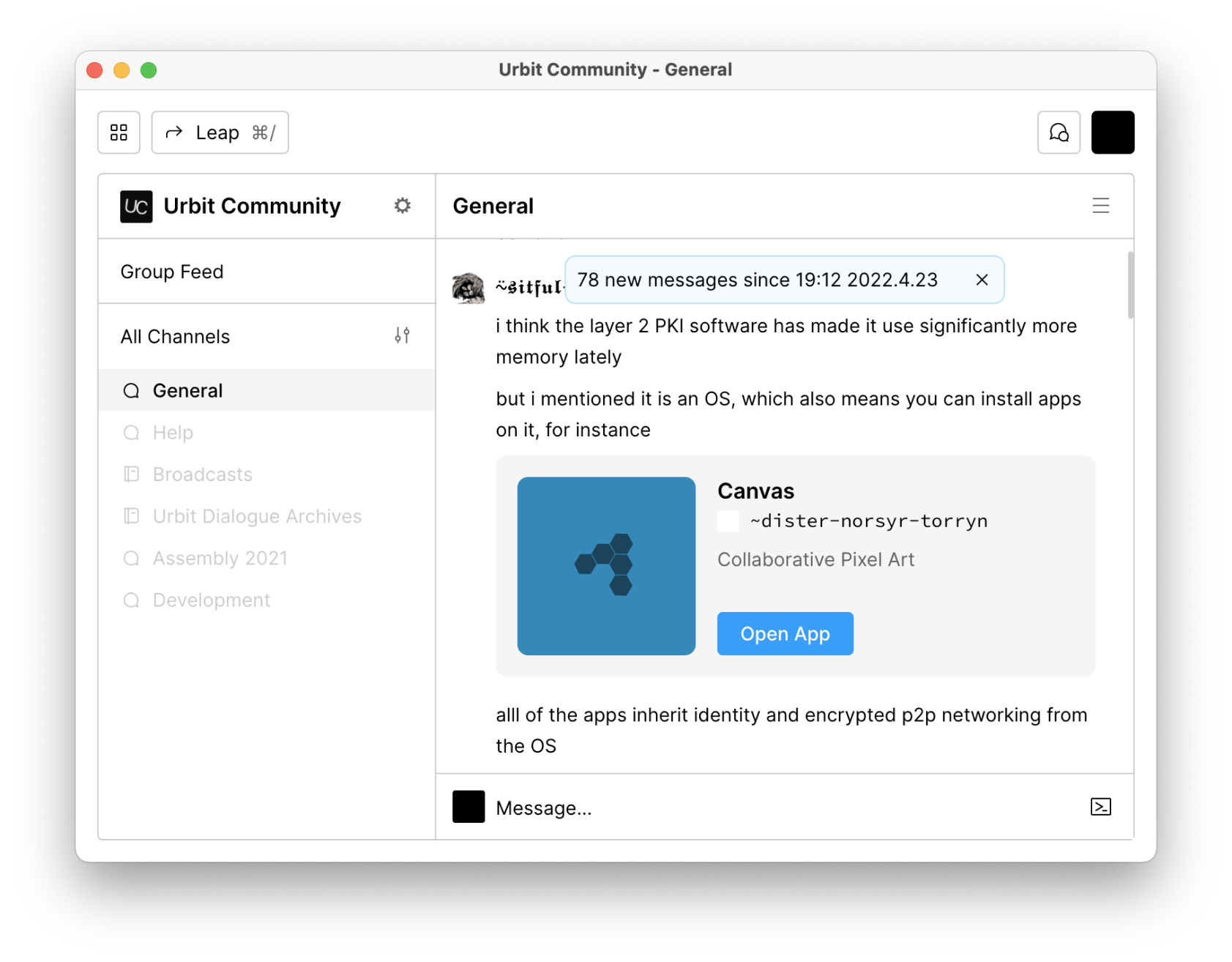This screenshot has width=1232, height=962.
Task: Click the Help channel chat icon
Action: click(131, 433)
